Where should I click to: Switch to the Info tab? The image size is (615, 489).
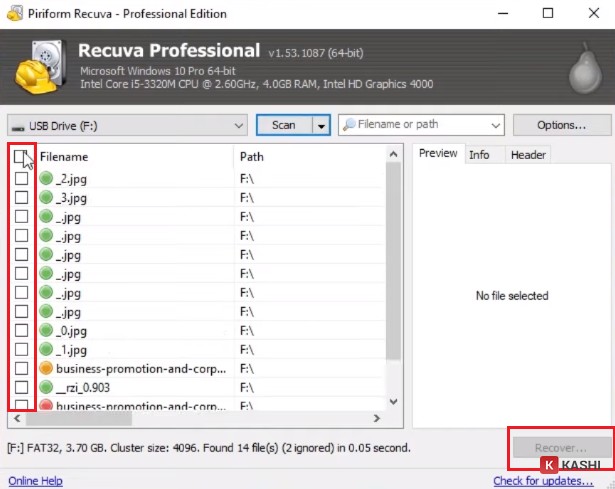(x=479, y=154)
